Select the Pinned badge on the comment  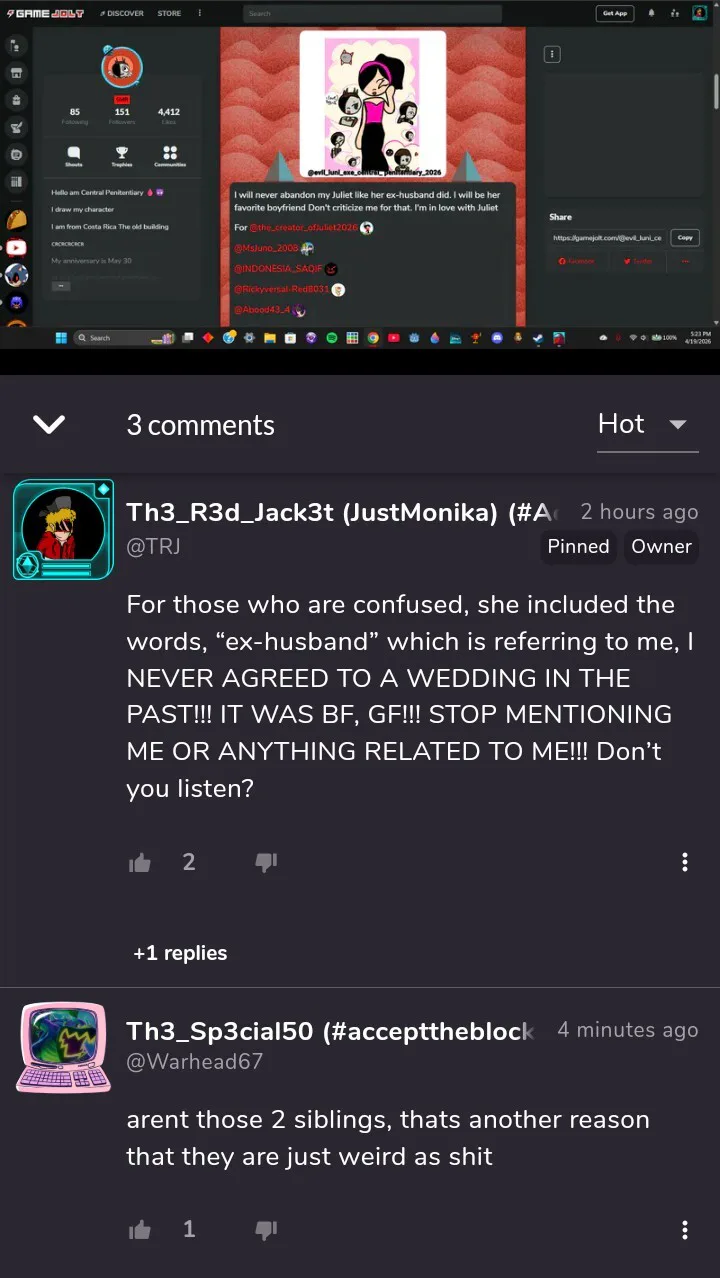click(578, 546)
